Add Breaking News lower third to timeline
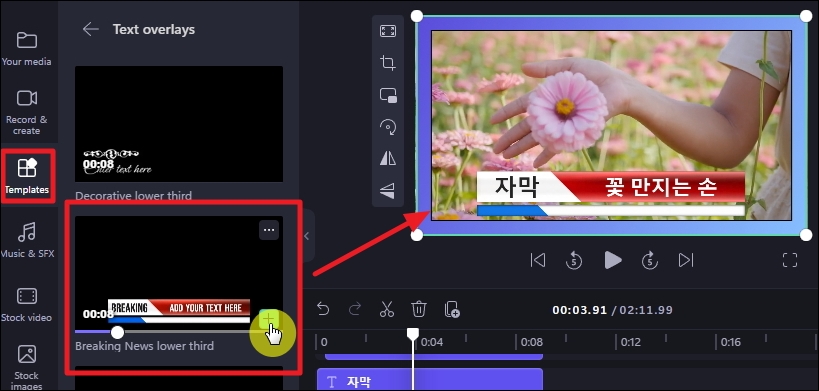This screenshot has width=819, height=391. [x=269, y=318]
